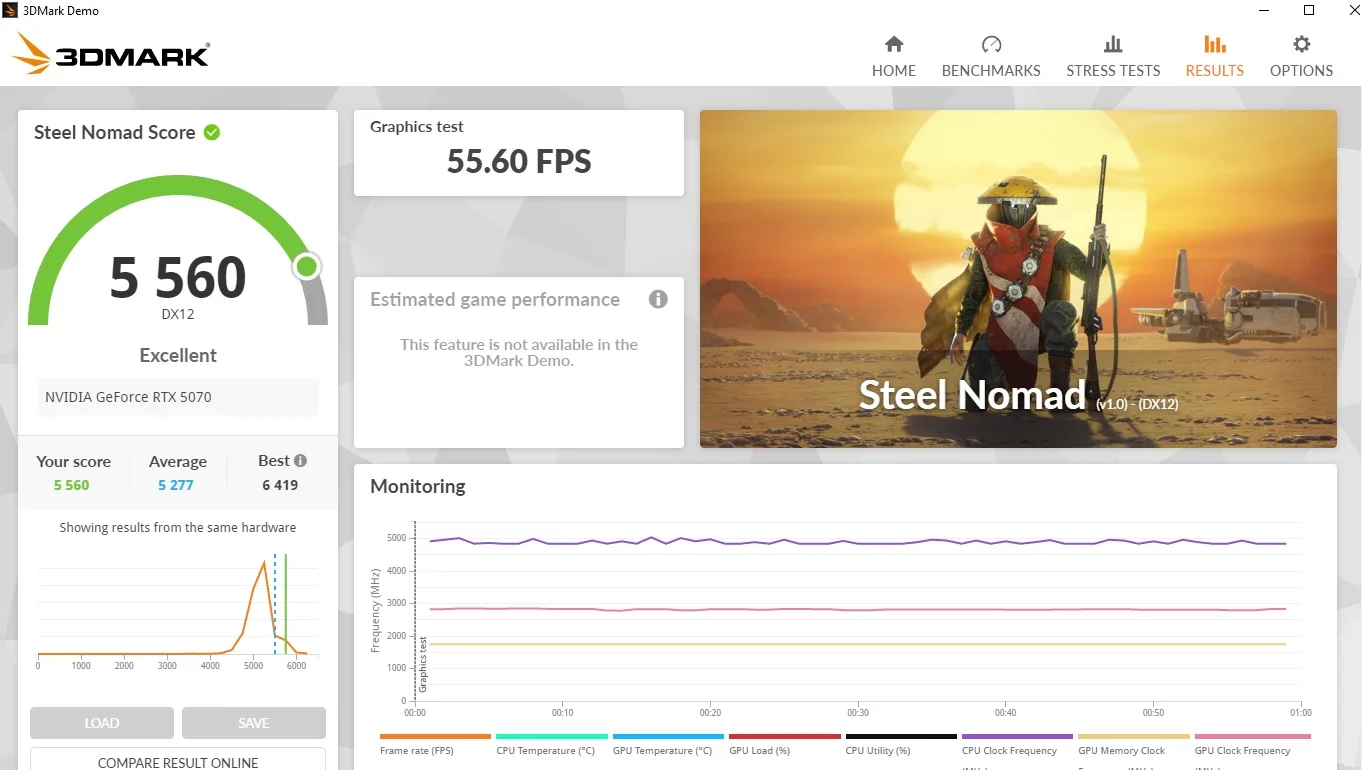Toggle the CPU Utility (%) legend item
1362x770 pixels.
pos(901,745)
